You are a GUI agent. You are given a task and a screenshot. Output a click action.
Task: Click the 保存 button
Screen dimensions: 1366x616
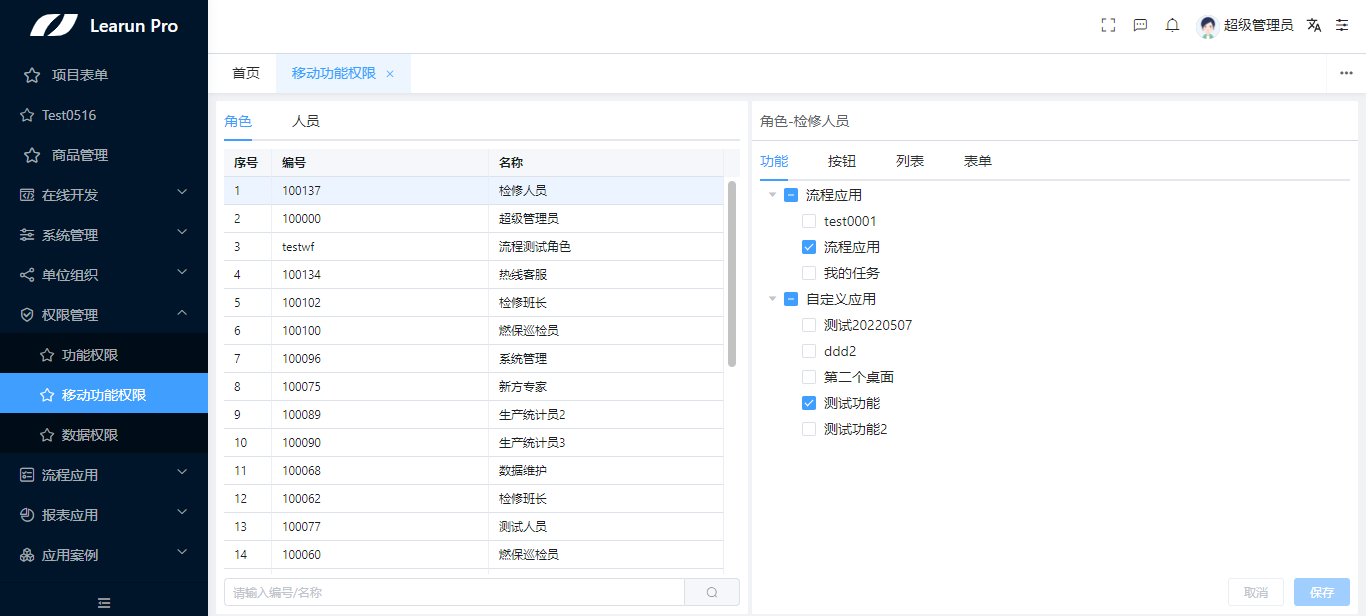[x=1321, y=592]
